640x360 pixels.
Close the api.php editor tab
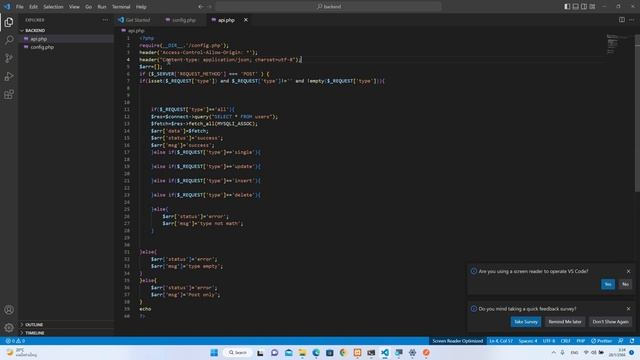pos(246,20)
